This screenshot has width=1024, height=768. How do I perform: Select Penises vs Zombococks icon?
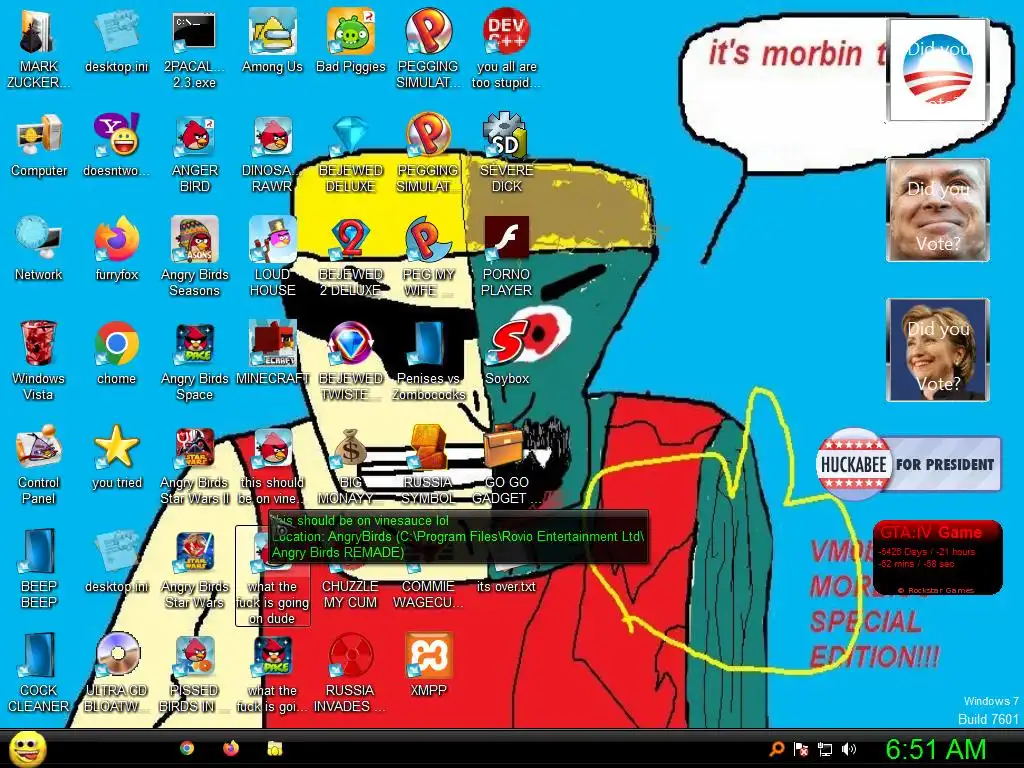pyautogui.click(x=428, y=361)
